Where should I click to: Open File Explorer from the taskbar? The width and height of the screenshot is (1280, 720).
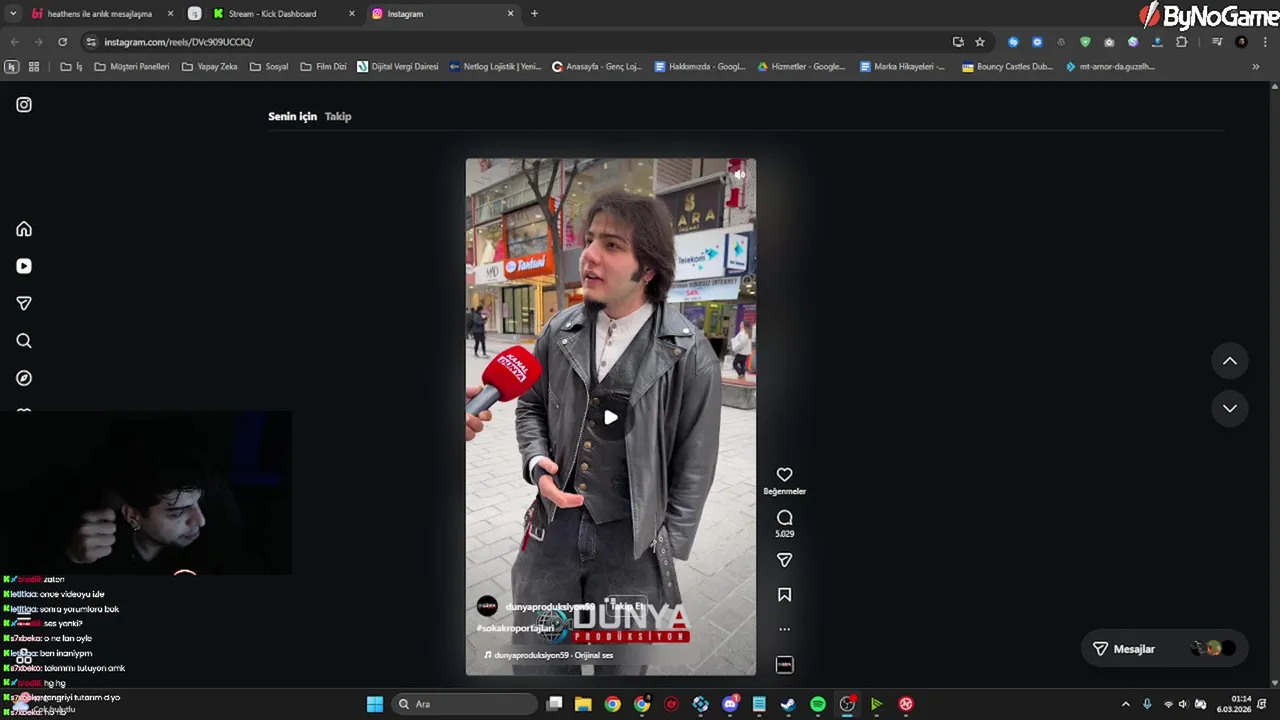583,704
